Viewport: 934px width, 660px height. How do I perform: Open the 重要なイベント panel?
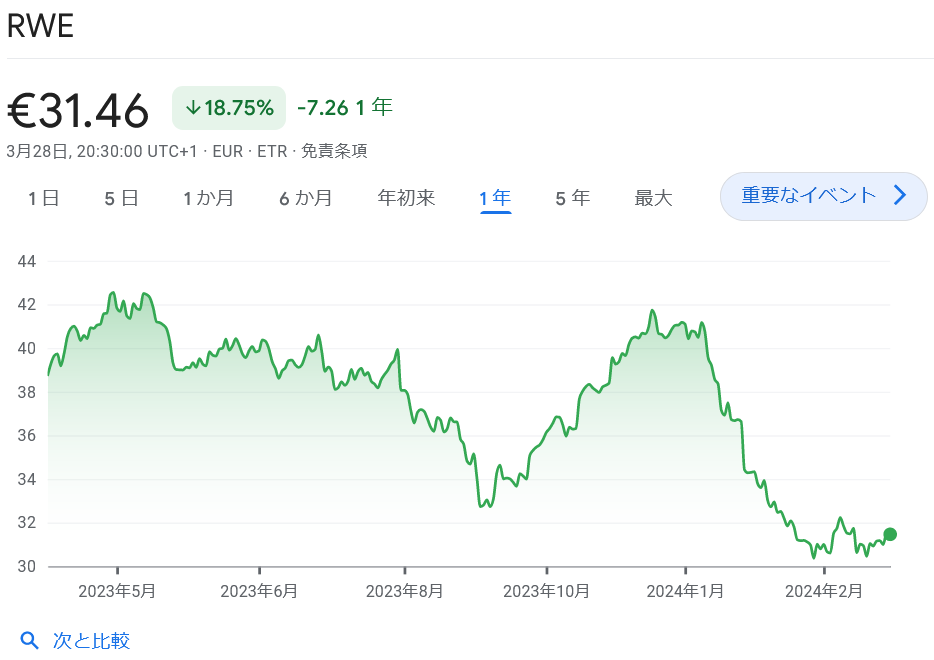coord(810,196)
